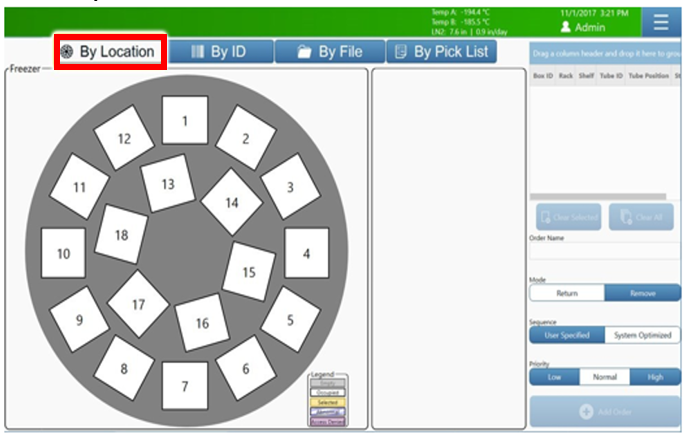The width and height of the screenshot is (693, 439).
Task: Choose rack 10 on the freezer wheel
Action: [64, 254]
